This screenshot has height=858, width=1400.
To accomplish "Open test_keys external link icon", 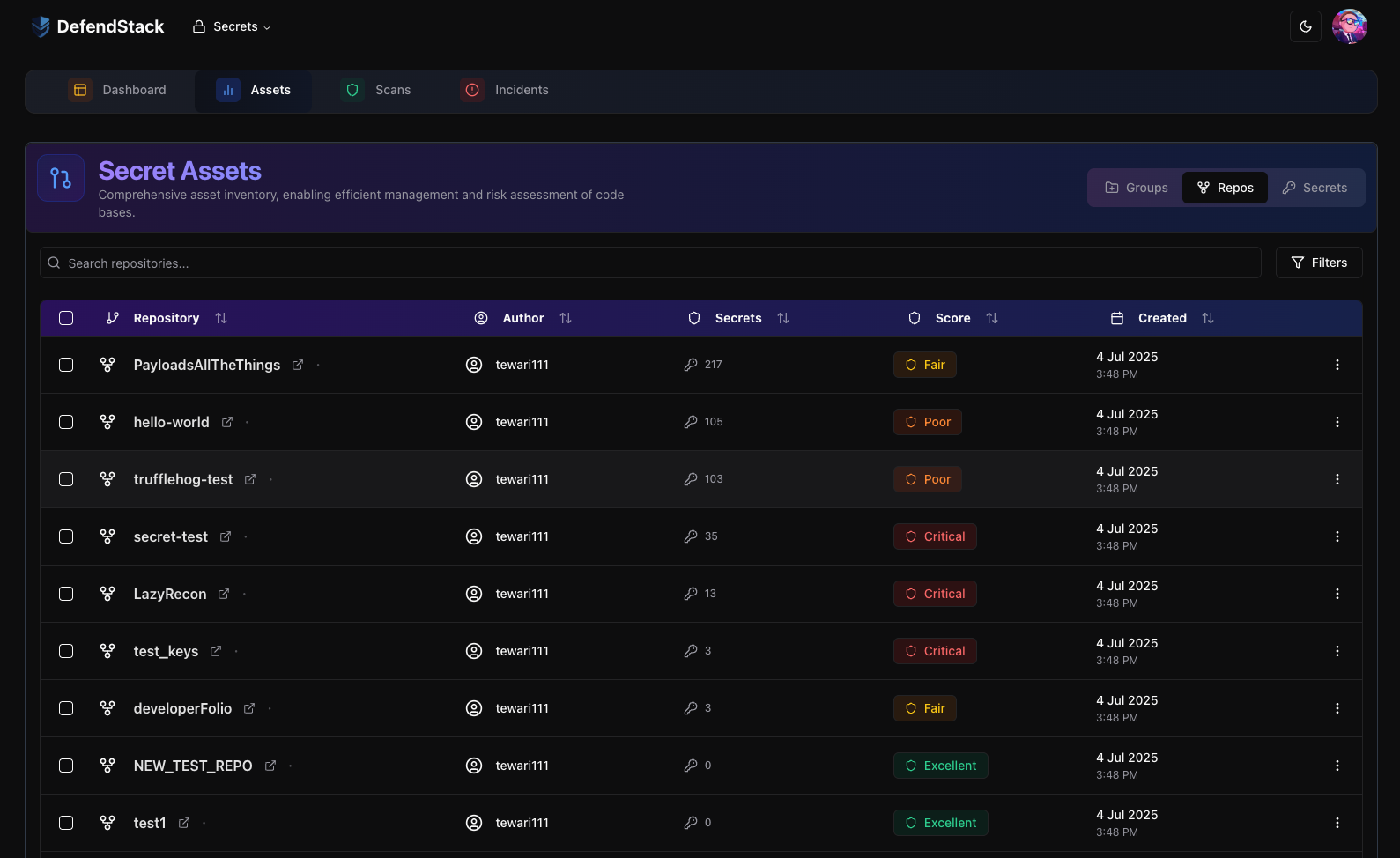I will click(x=216, y=651).
